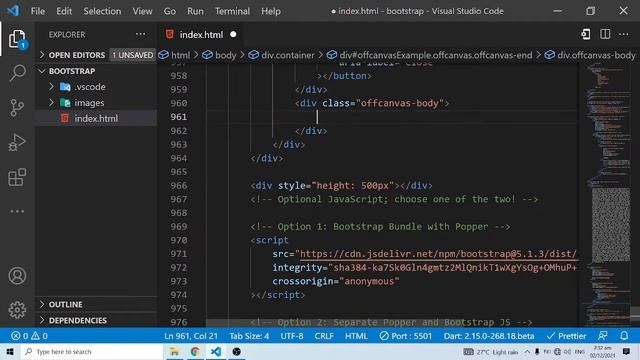Change the UTF-8 file encoding
640x360 pixels.
click(291, 336)
